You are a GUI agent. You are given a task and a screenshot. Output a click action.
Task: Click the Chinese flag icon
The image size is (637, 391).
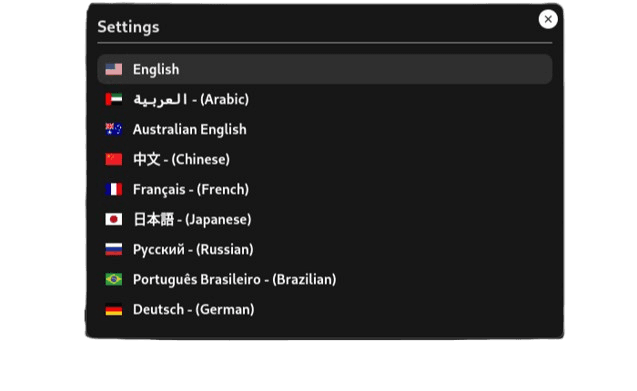point(114,159)
